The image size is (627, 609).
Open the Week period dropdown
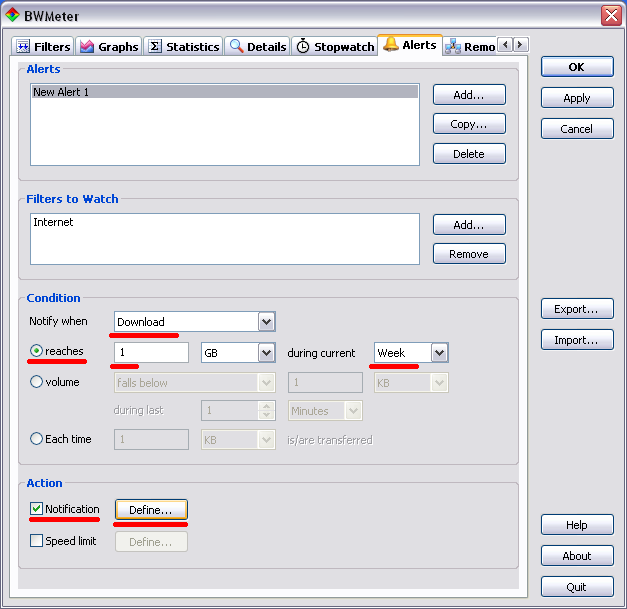439,353
